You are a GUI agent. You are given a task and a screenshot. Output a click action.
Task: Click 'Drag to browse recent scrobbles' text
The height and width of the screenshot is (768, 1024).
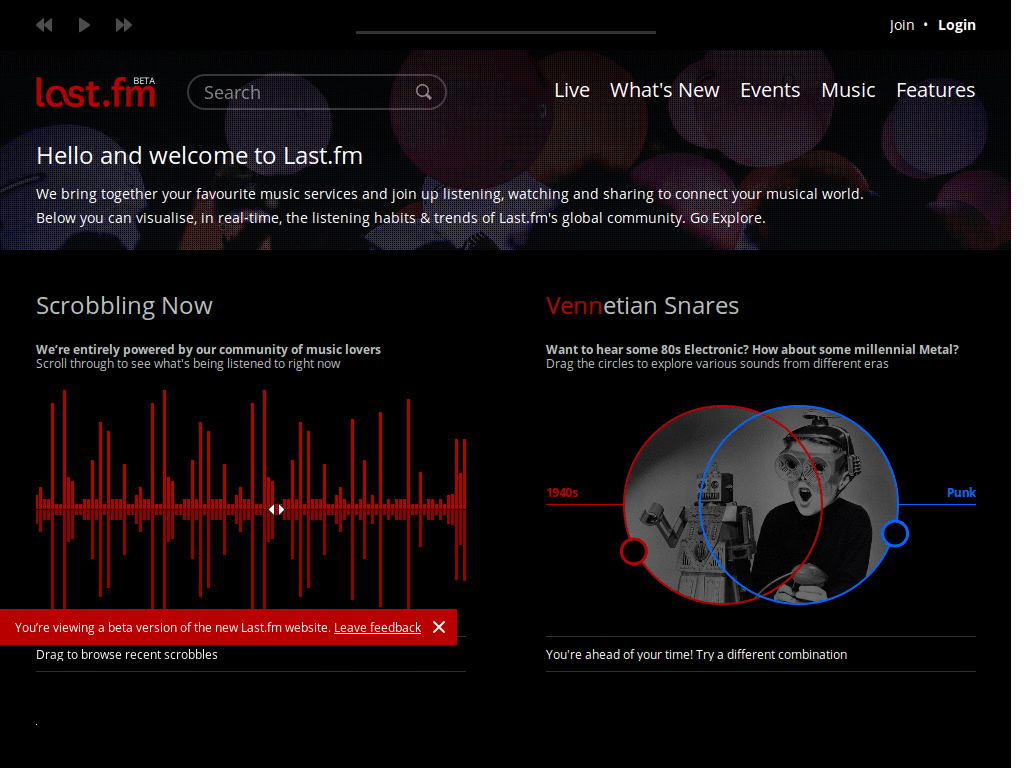pyautogui.click(x=127, y=654)
